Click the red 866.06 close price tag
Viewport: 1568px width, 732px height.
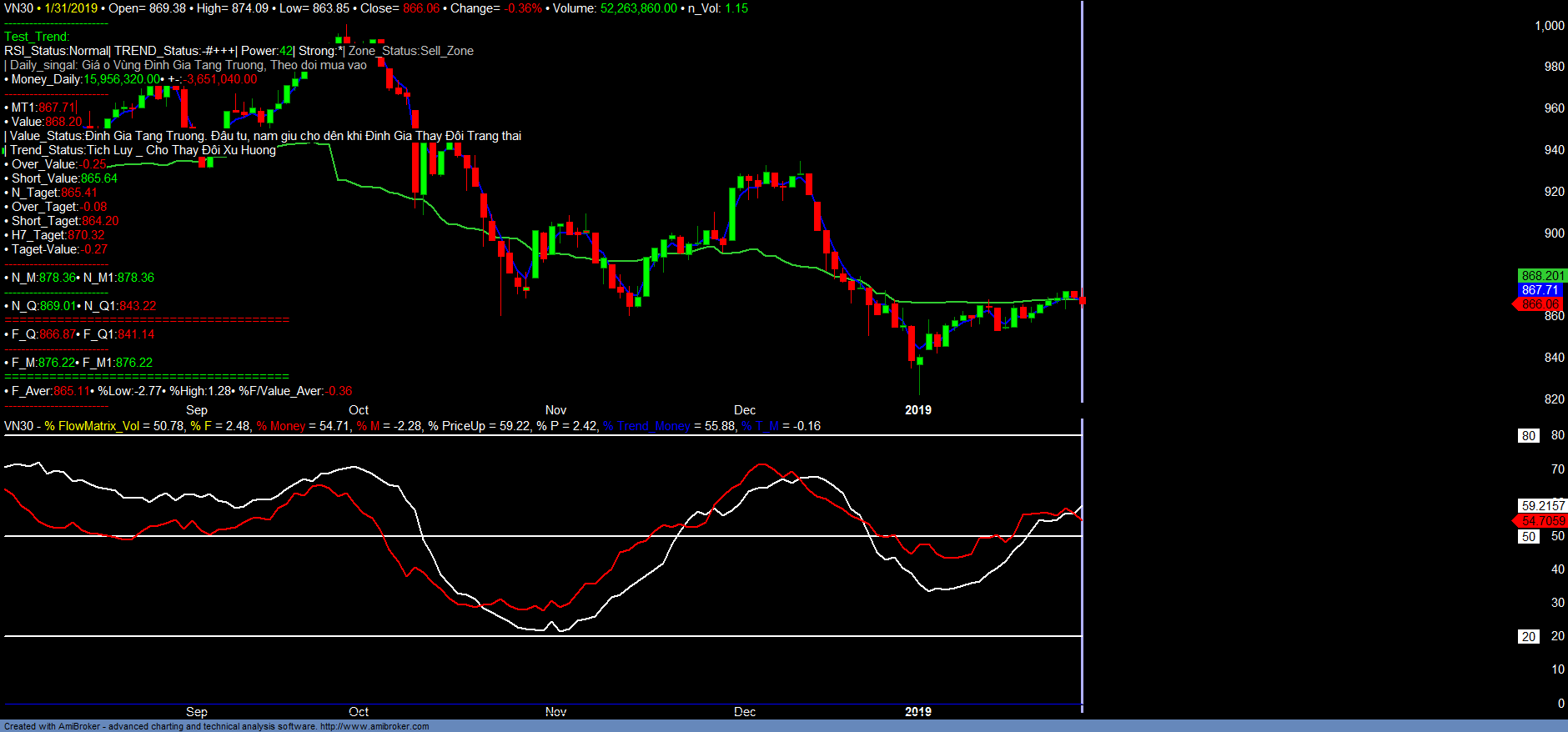1540,304
